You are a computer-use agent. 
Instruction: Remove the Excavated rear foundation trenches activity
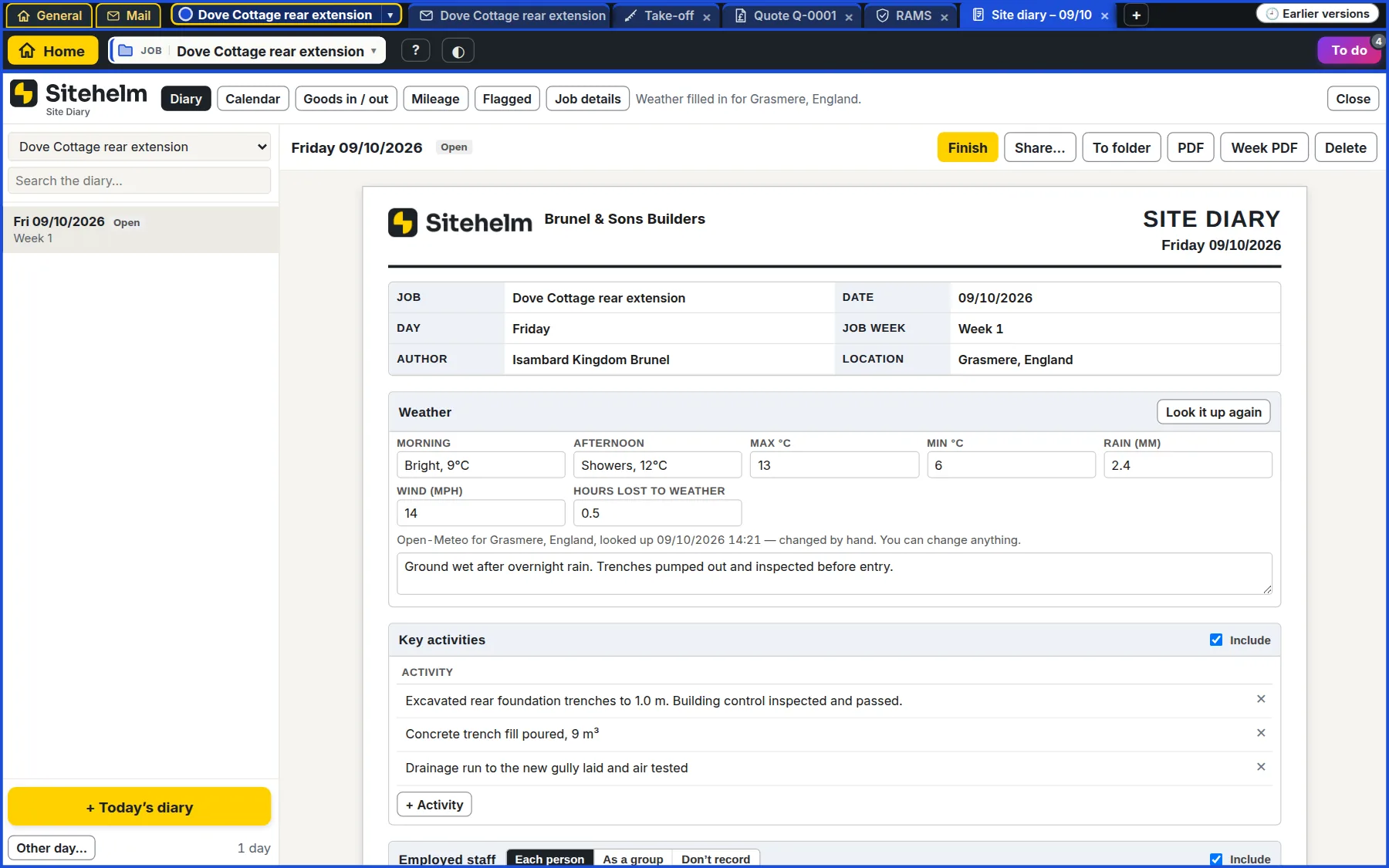pyautogui.click(x=1261, y=699)
